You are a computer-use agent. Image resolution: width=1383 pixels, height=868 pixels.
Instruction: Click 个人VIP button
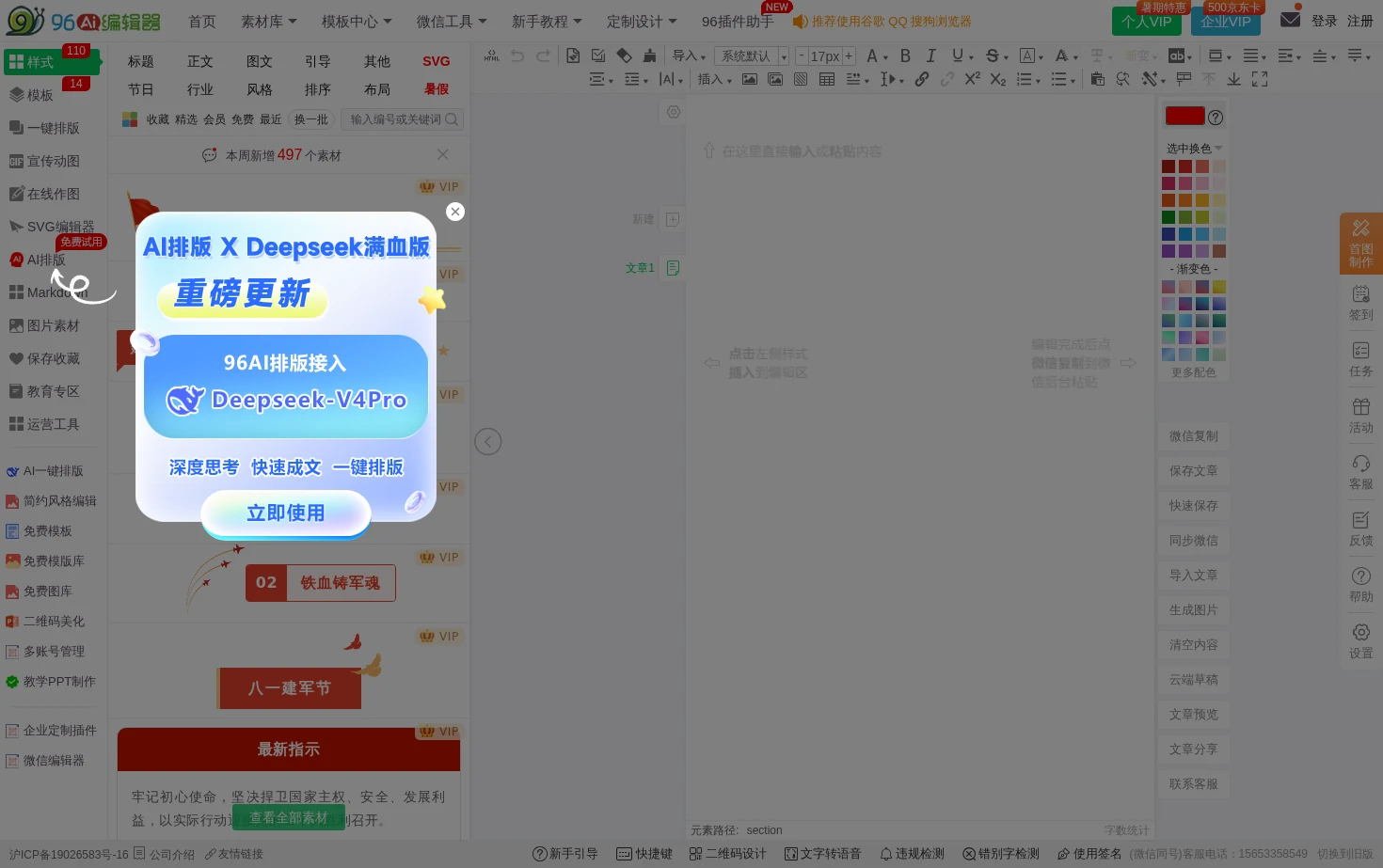coord(1147,21)
